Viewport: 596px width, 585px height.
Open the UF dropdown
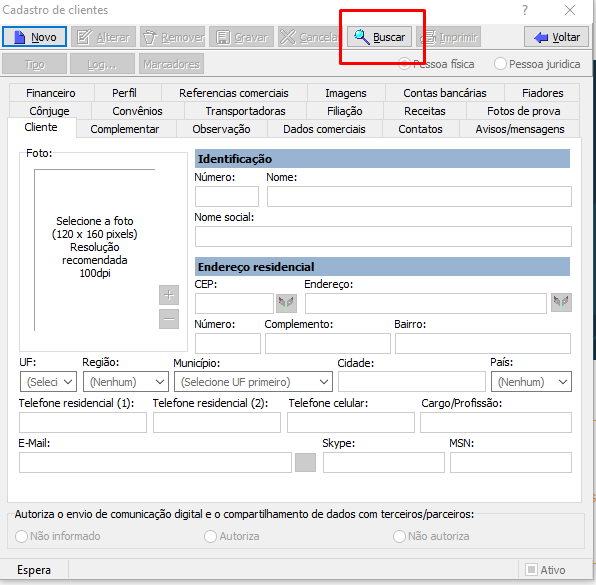click(x=48, y=382)
